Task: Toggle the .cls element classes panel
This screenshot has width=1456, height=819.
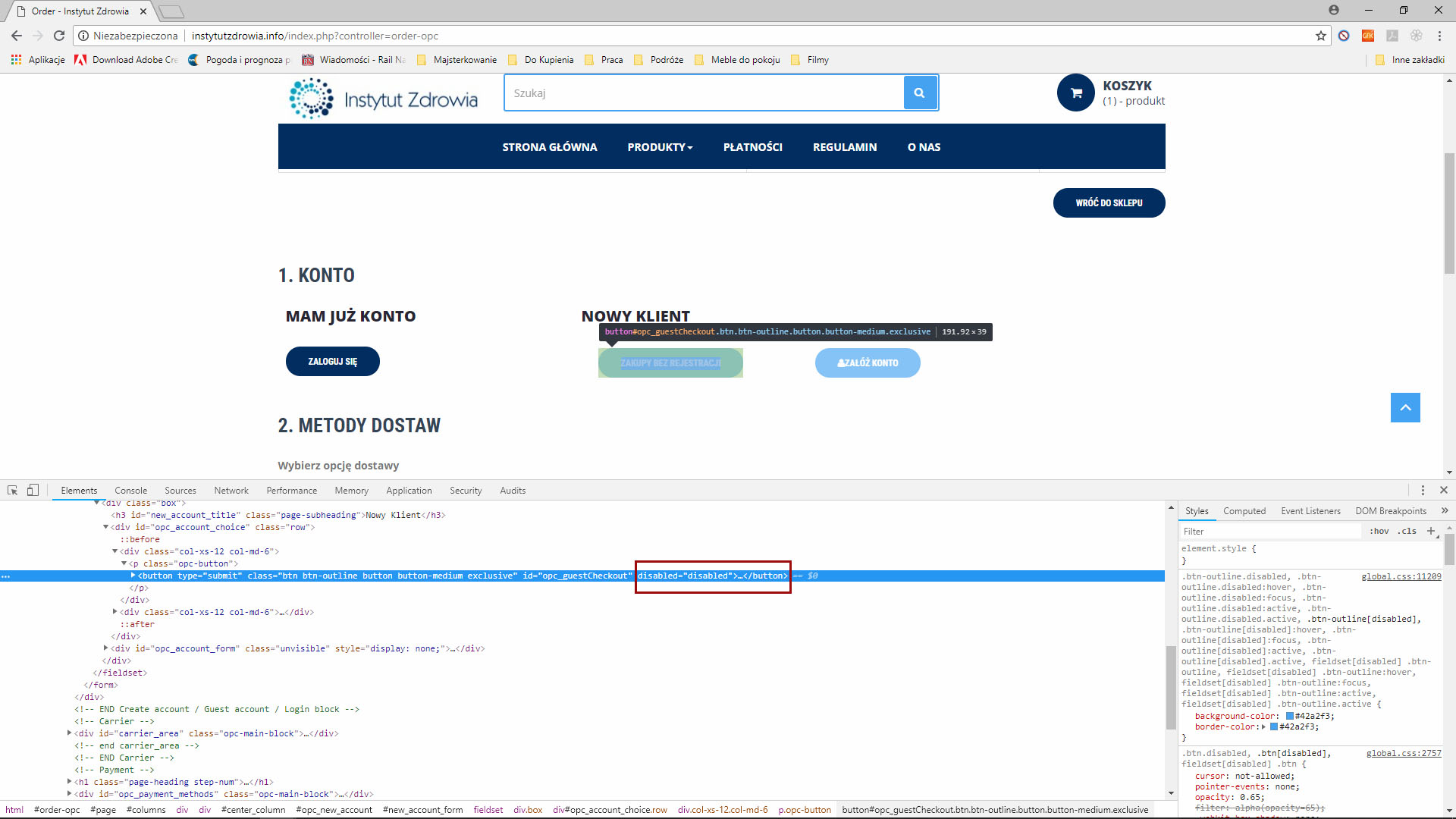Action: 1407,532
